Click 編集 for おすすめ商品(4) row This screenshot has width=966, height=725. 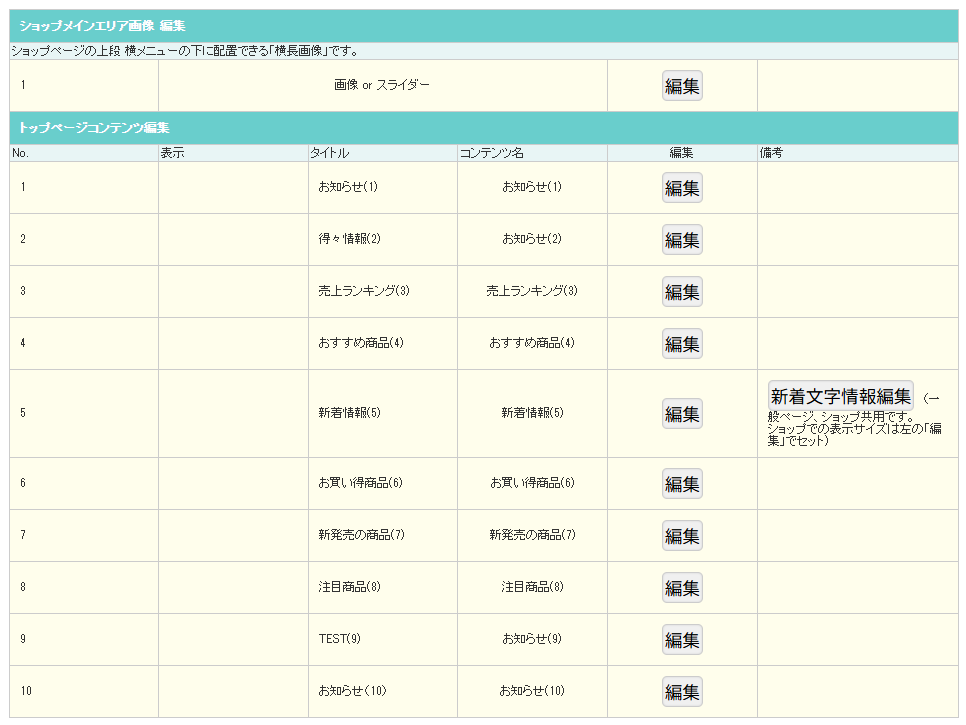click(682, 344)
